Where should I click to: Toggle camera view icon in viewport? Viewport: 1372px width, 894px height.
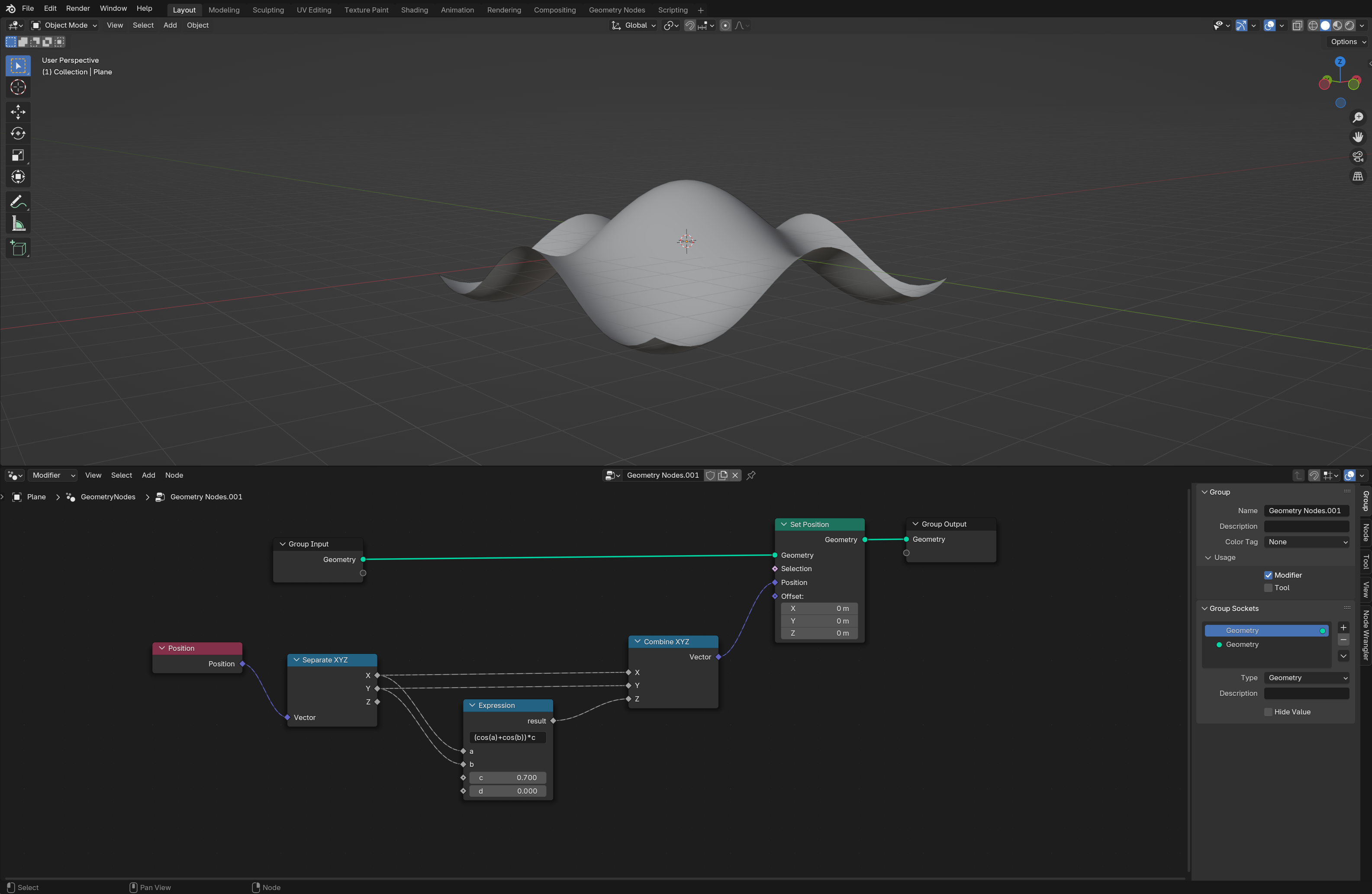click(1358, 157)
